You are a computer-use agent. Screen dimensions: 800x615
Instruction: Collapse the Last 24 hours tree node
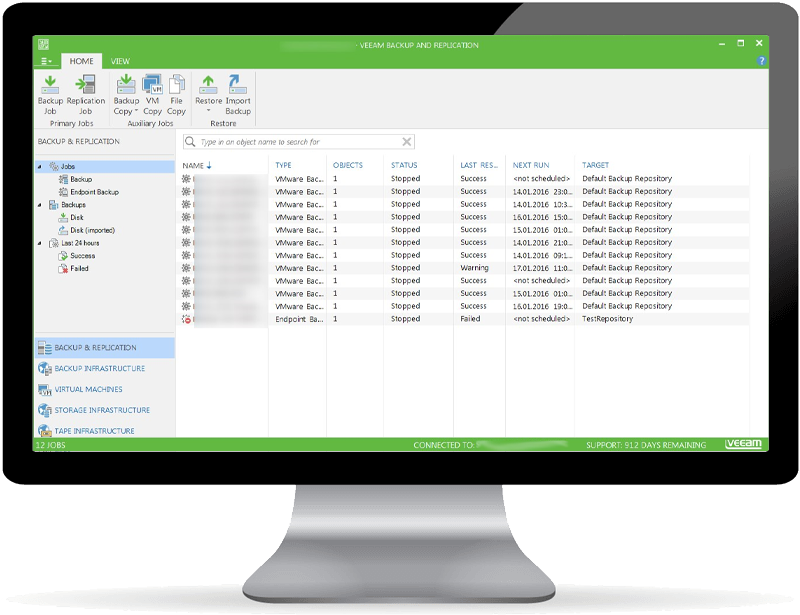point(40,243)
